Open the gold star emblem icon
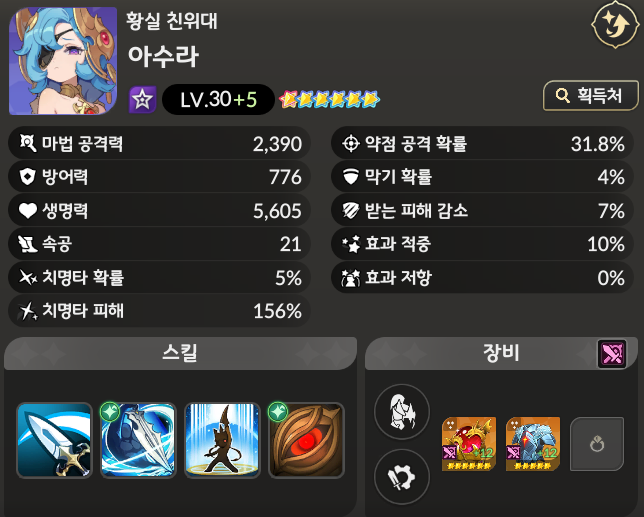644x517 pixels. [615, 24]
